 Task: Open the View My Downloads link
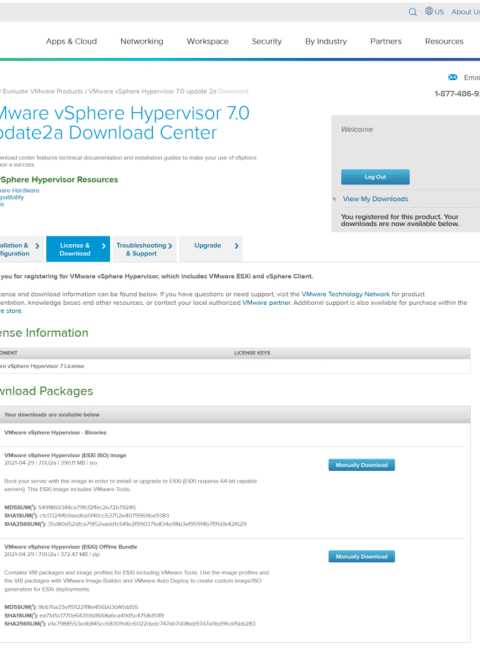[375, 199]
